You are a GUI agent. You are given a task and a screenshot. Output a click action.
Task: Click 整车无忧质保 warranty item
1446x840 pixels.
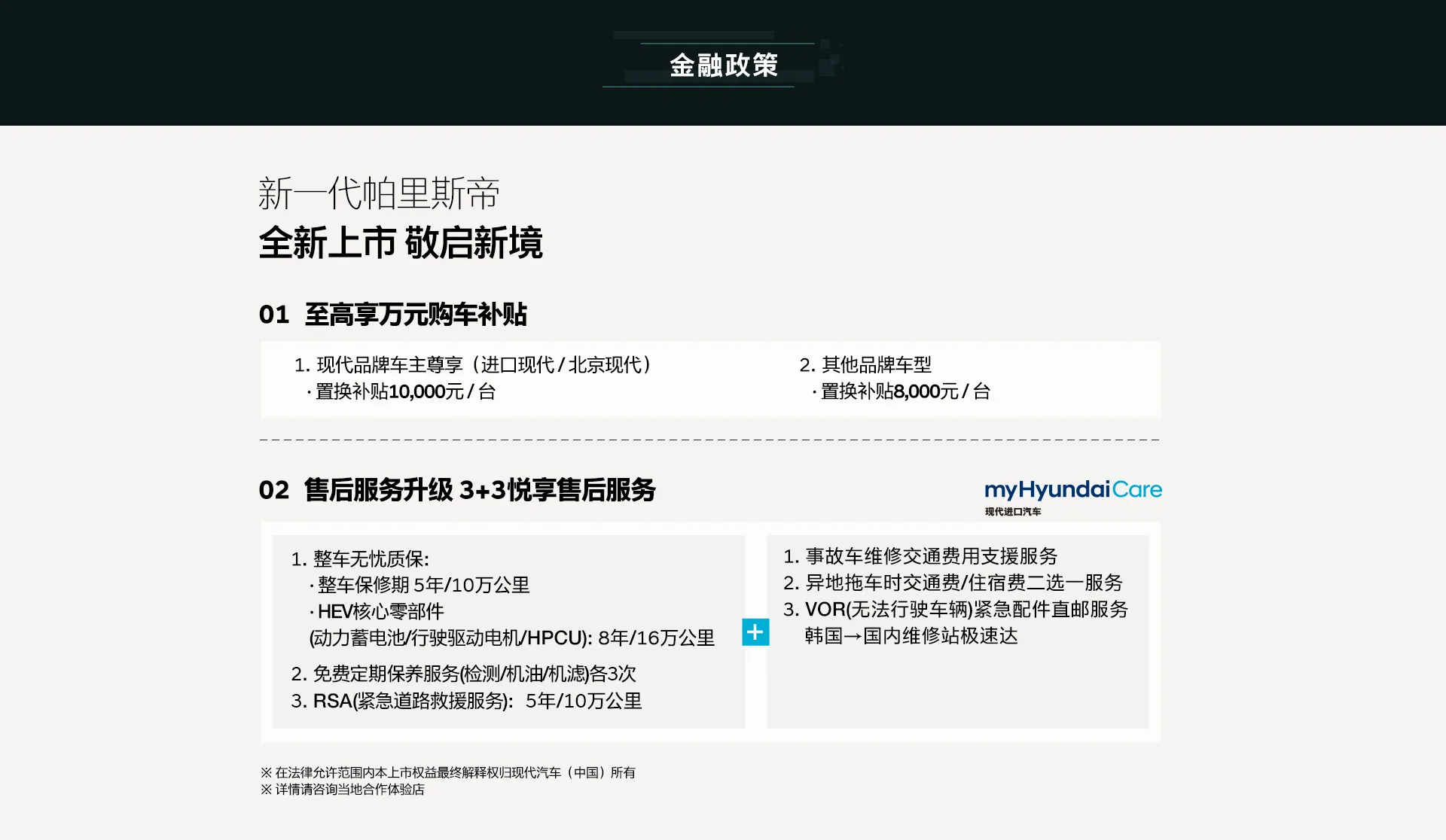point(360,559)
